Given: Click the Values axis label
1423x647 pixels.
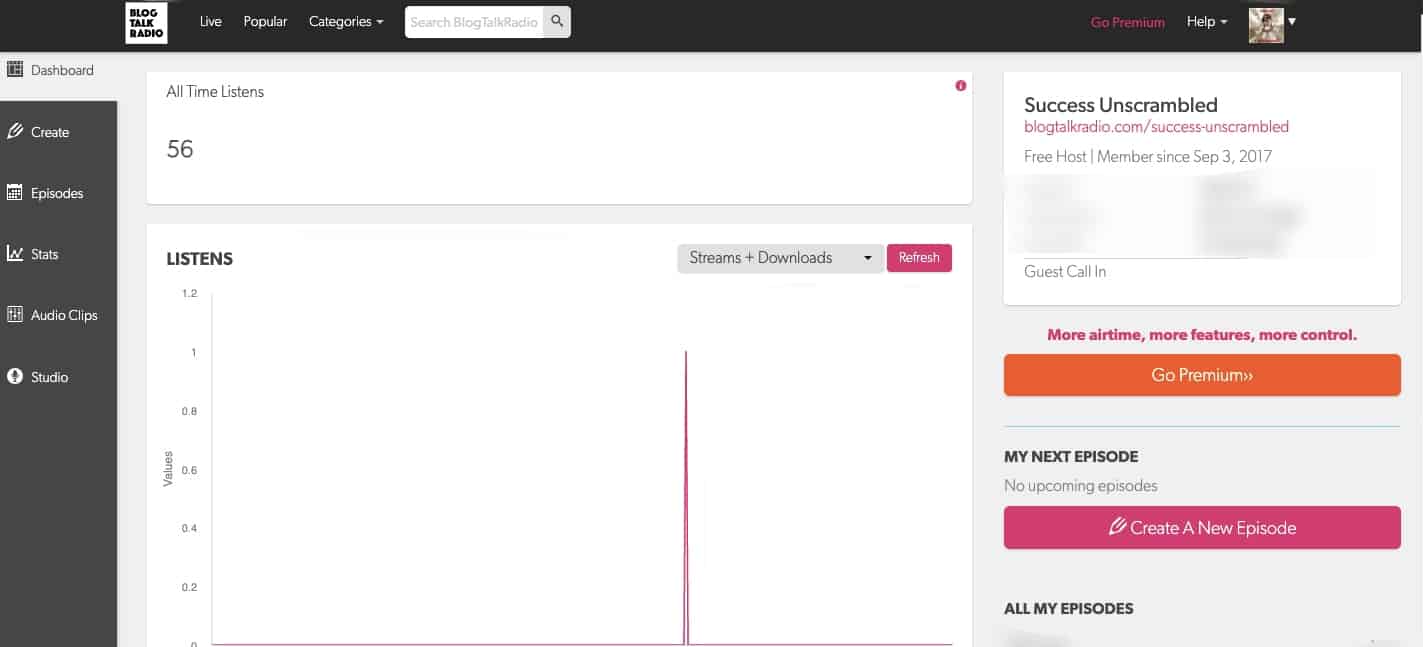Looking at the screenshot, I should [168, 469].
